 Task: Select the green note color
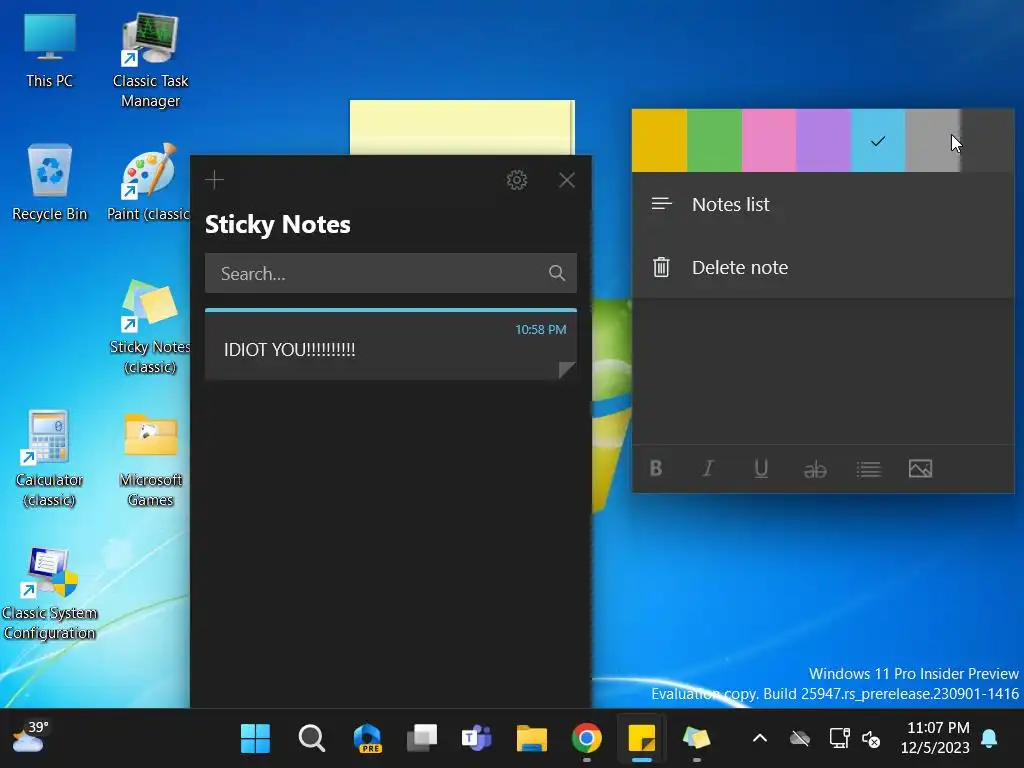click(x=714, y=140)
